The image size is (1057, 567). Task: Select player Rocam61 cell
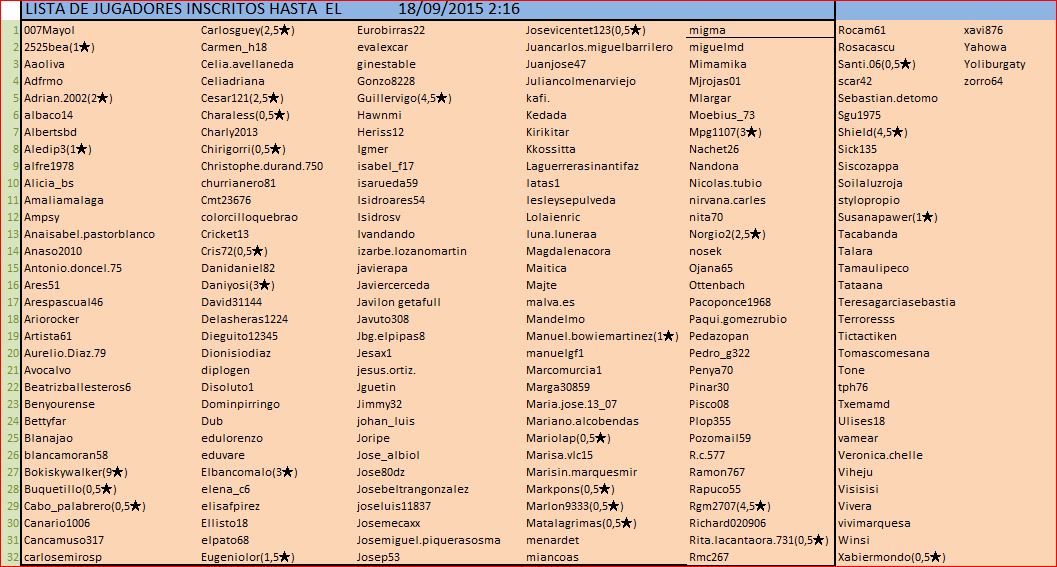tap(862, 30)
